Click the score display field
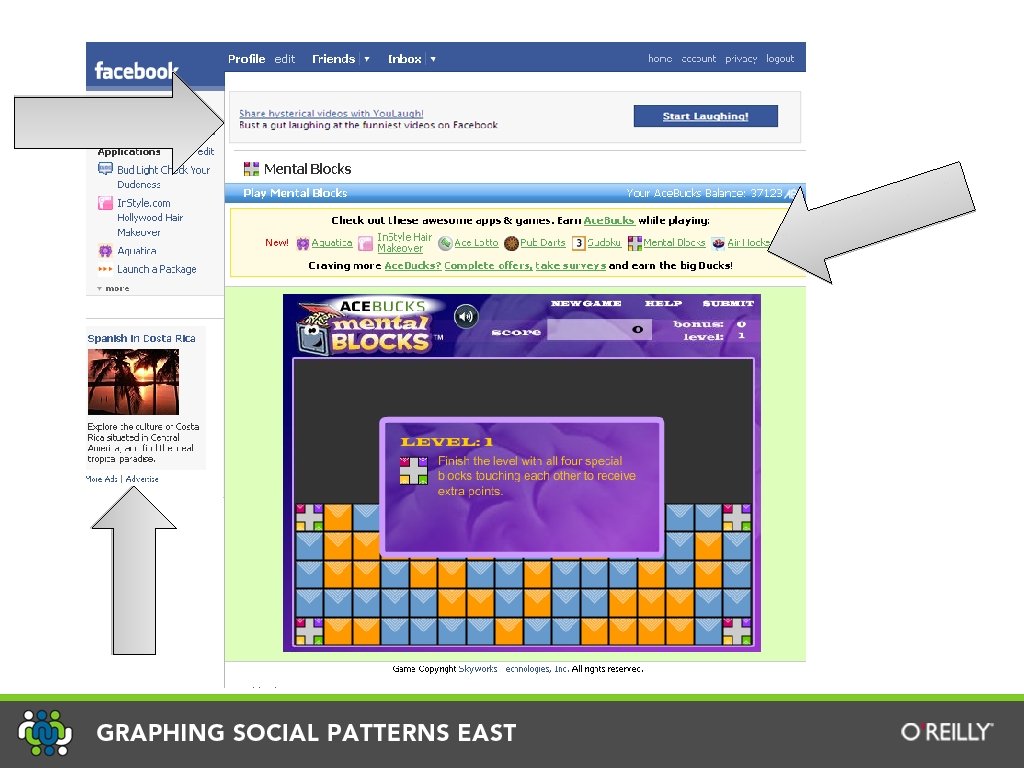 pos(599,330)
